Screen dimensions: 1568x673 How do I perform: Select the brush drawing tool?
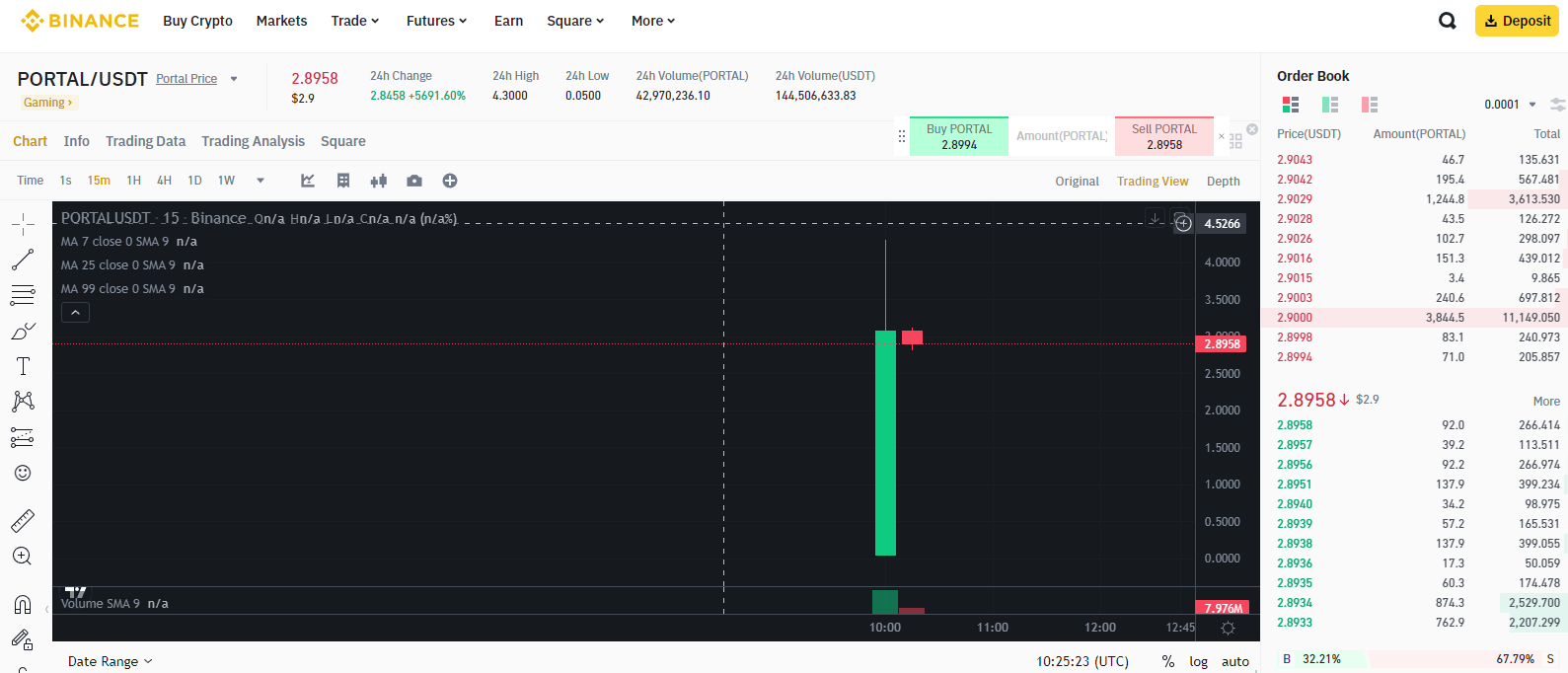(x=23, y=332)
